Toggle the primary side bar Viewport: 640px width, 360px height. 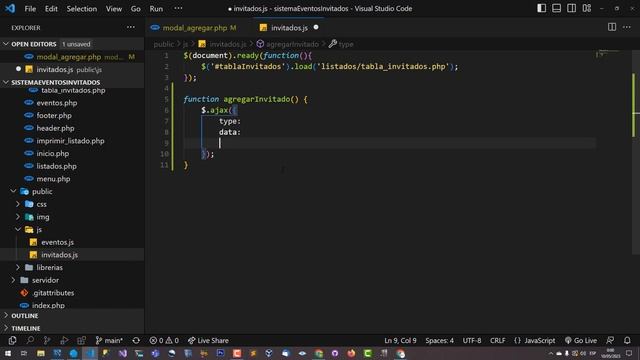pos(542,8)
